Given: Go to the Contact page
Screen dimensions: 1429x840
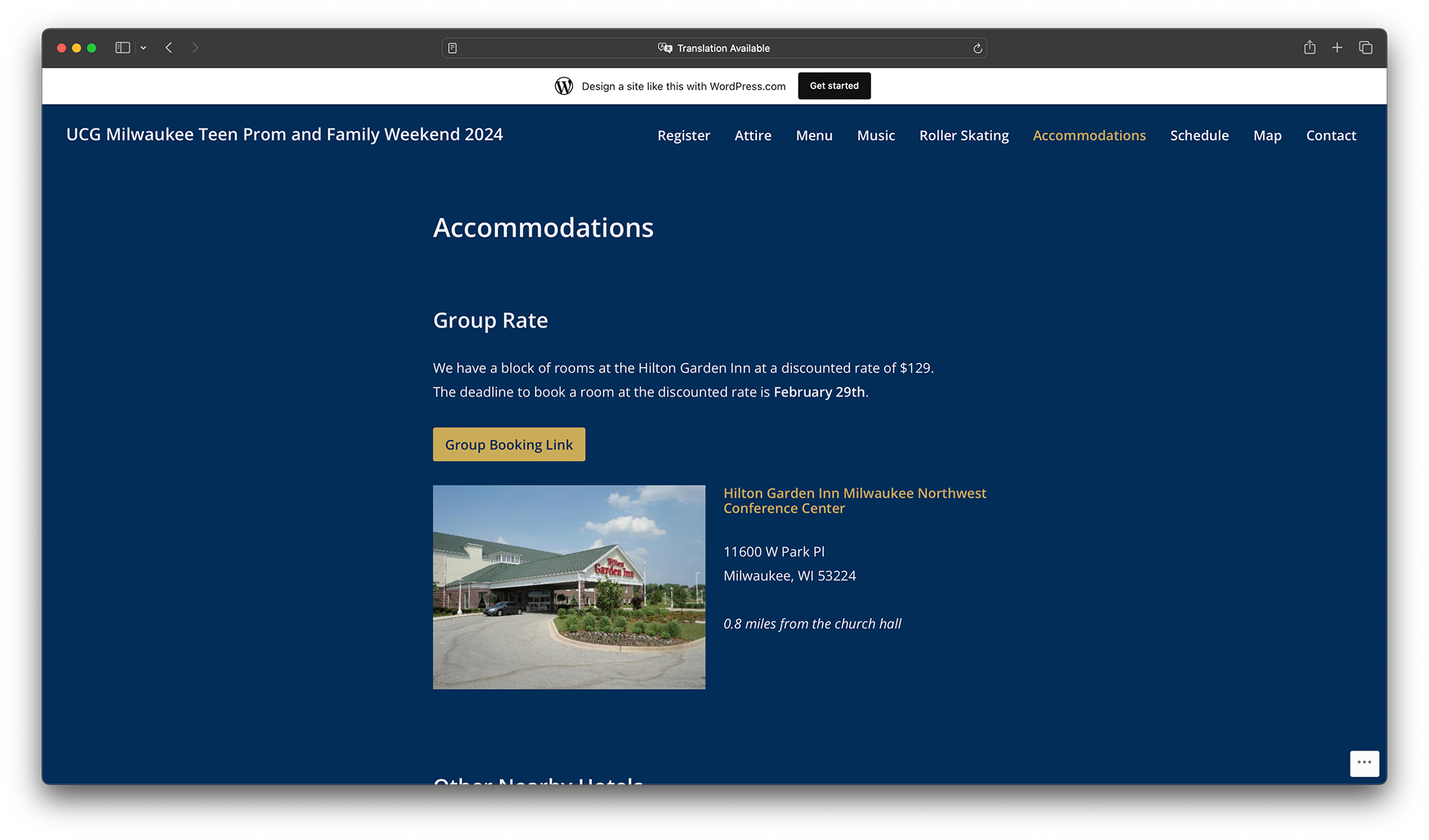Looking at the screenshot, I should click(x=1331, y=135).
